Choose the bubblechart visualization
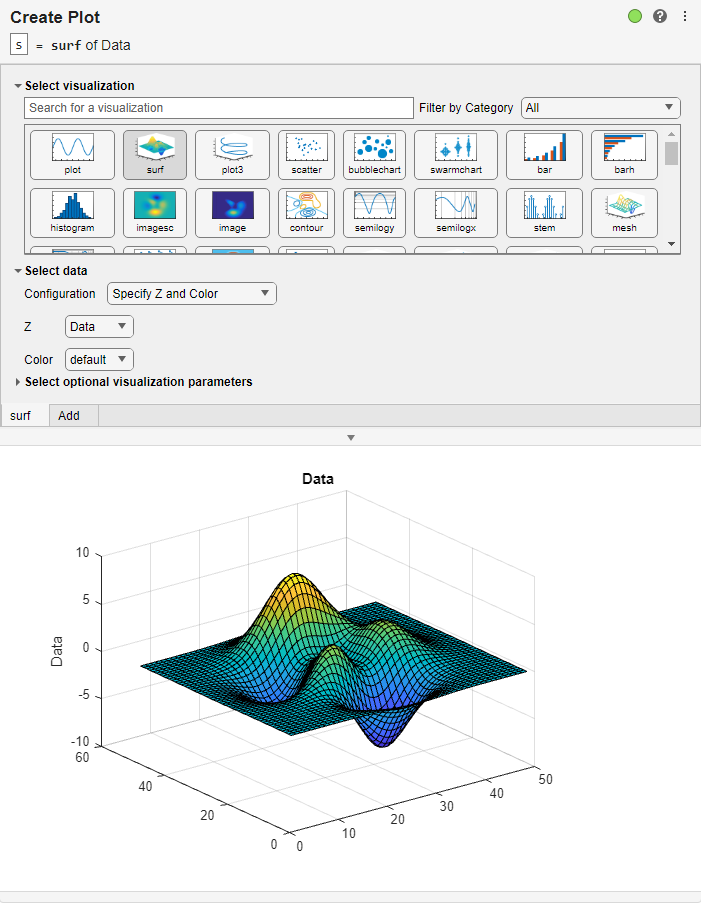701x904 pixels. point(374,155)
